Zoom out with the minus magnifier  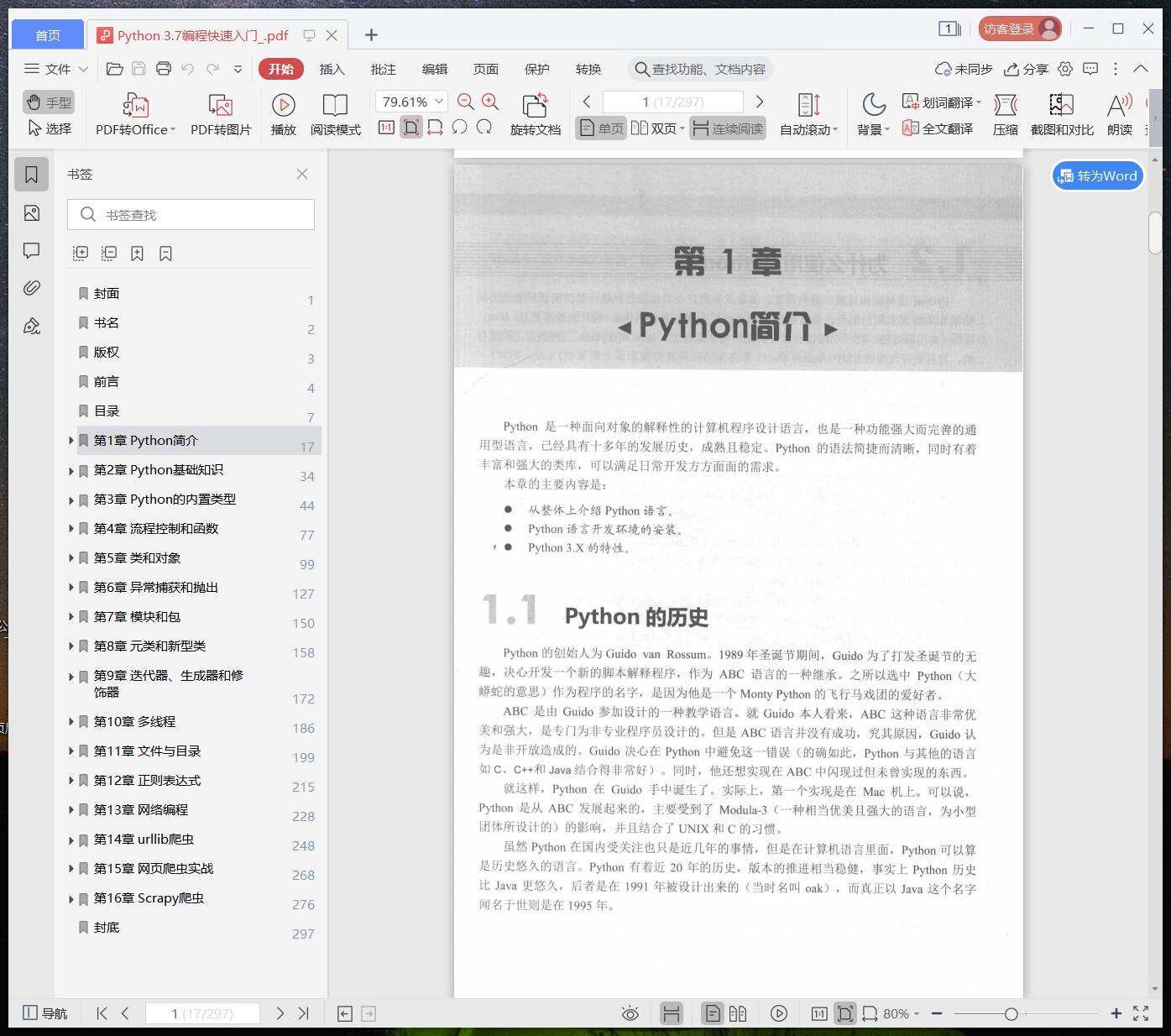466,102
